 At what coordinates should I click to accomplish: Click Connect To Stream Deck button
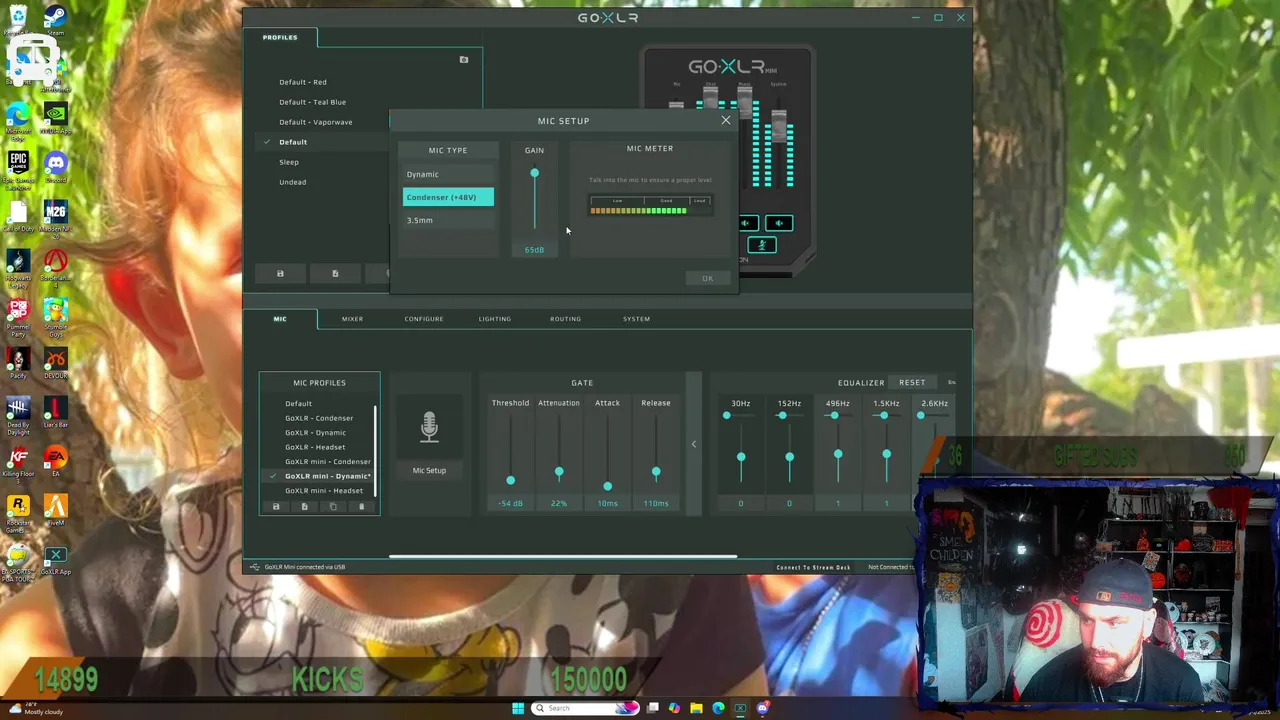(x=813, y=568)
